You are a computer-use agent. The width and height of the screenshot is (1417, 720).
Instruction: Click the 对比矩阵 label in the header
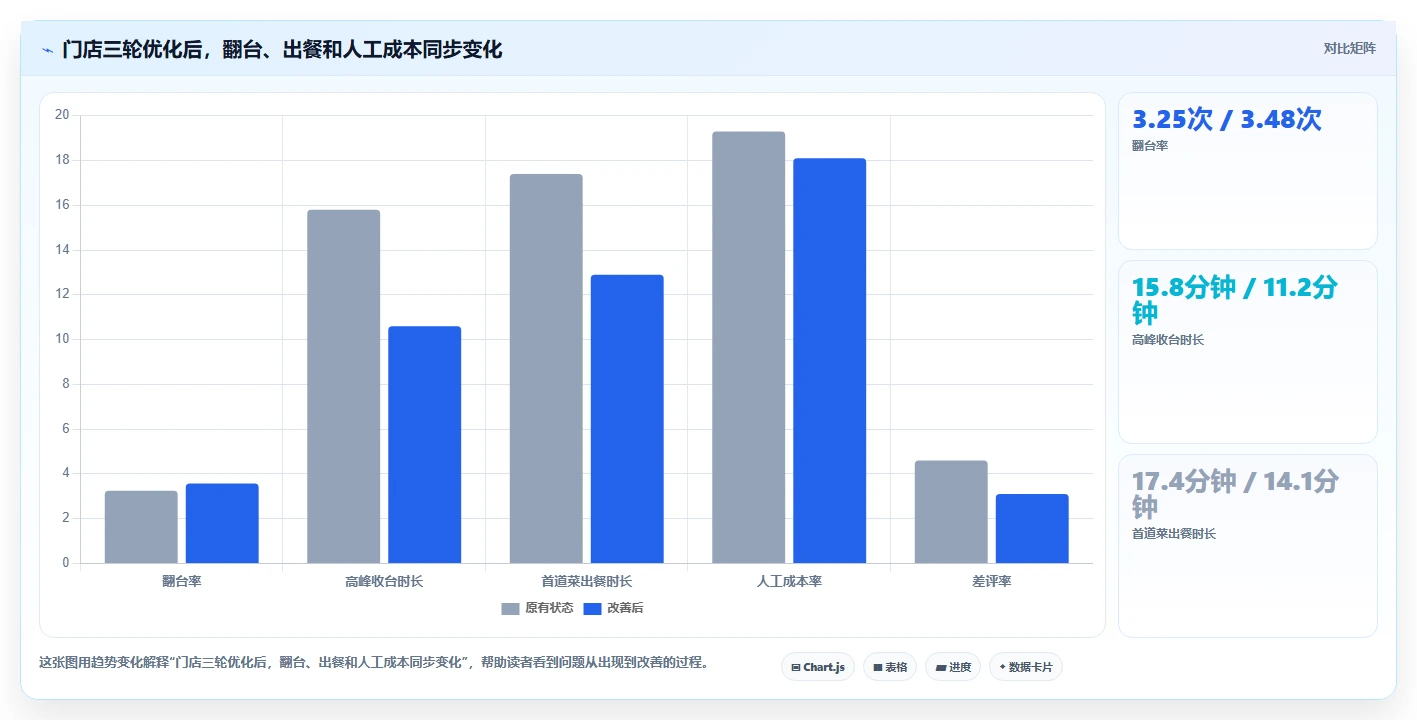point(1349,48)
